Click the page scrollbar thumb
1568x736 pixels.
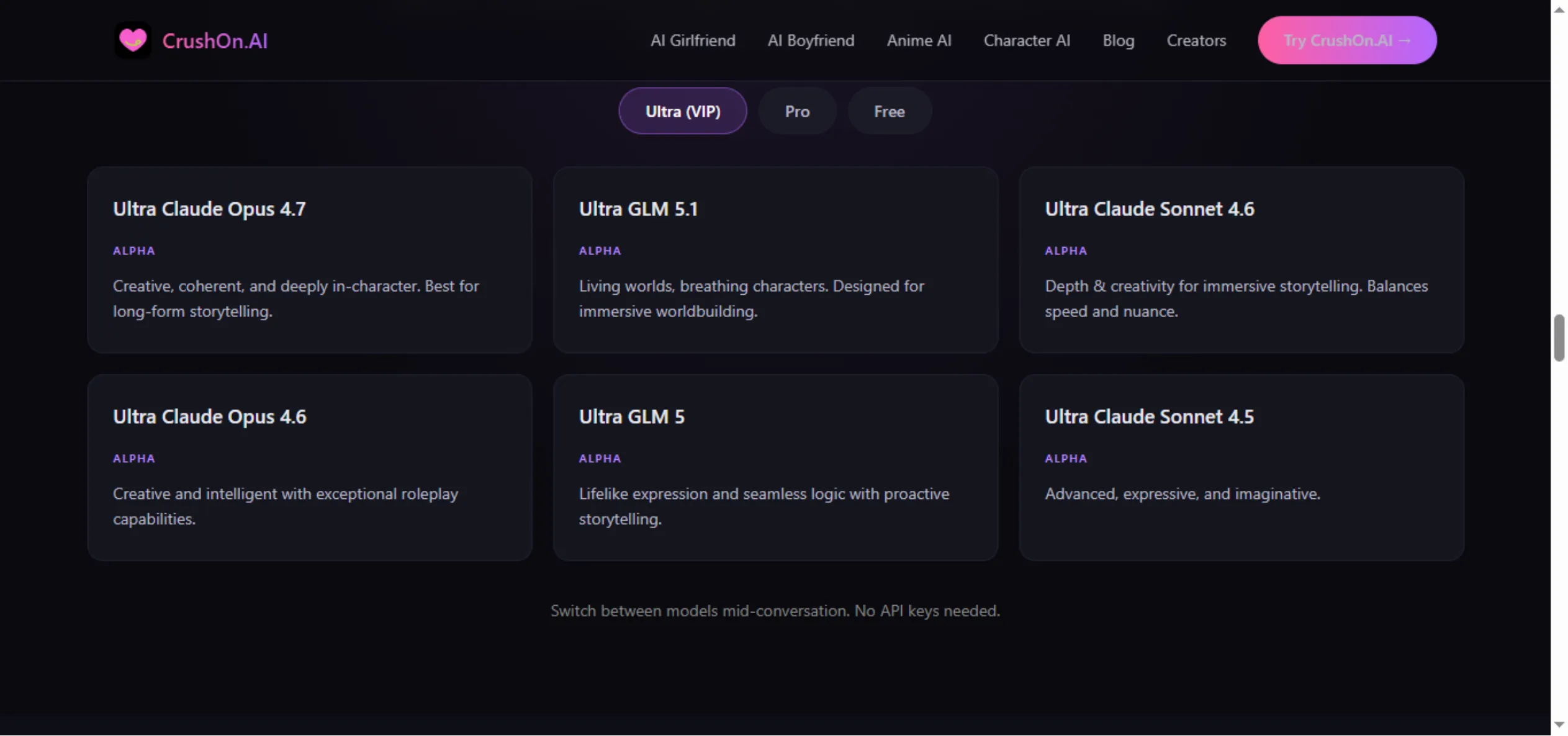point(1559,338)
